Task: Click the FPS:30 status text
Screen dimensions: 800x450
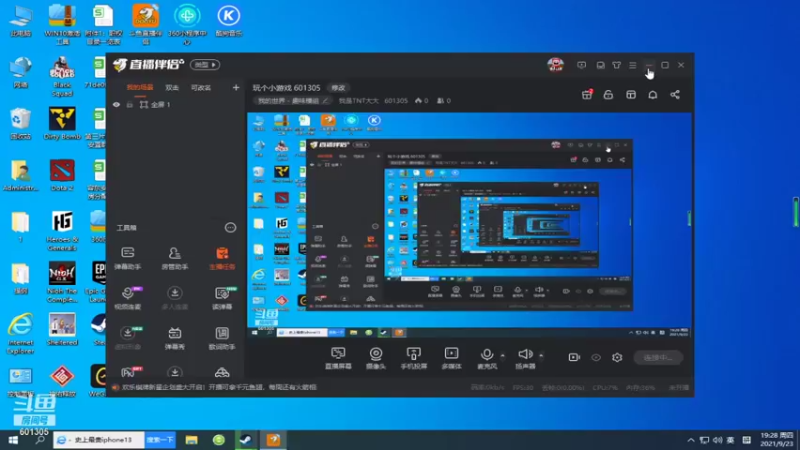Action: coord(523,388)
